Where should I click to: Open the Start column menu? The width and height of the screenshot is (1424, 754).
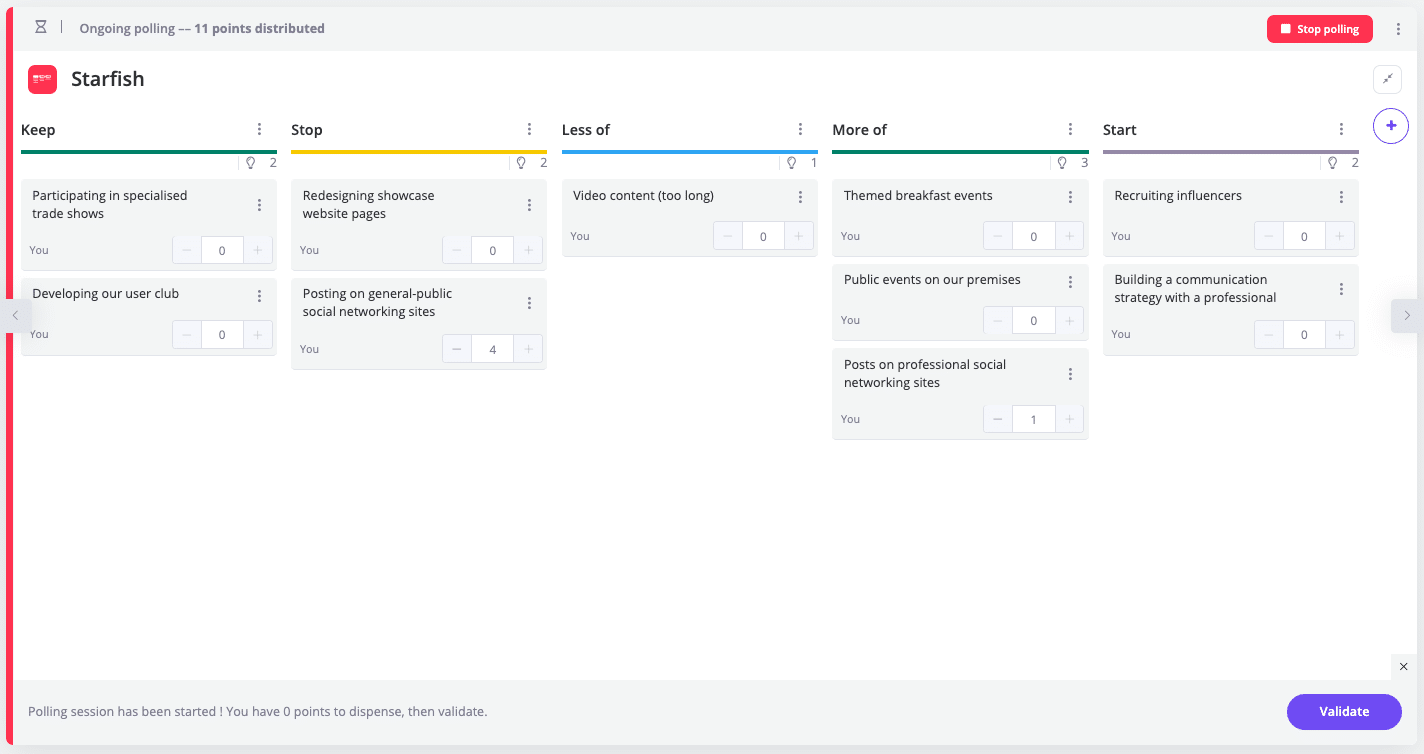1341,129
